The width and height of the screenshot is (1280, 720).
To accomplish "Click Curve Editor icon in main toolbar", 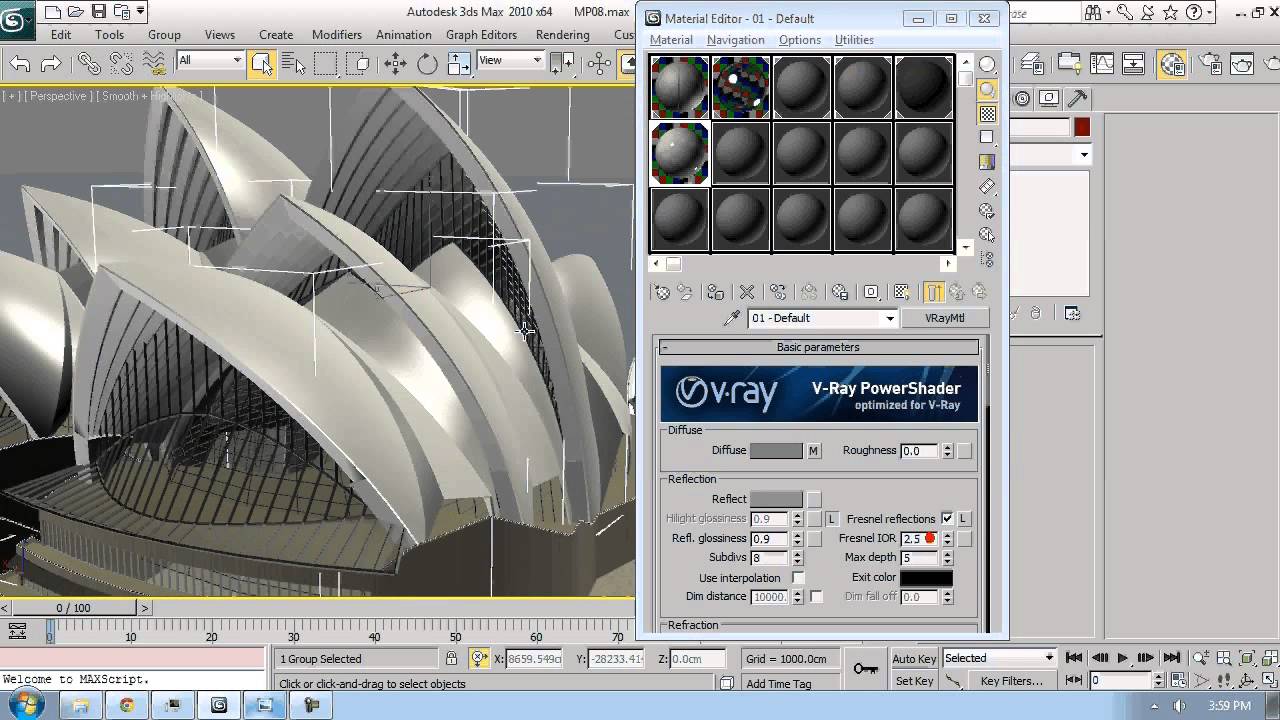I will coord(1102,64).
